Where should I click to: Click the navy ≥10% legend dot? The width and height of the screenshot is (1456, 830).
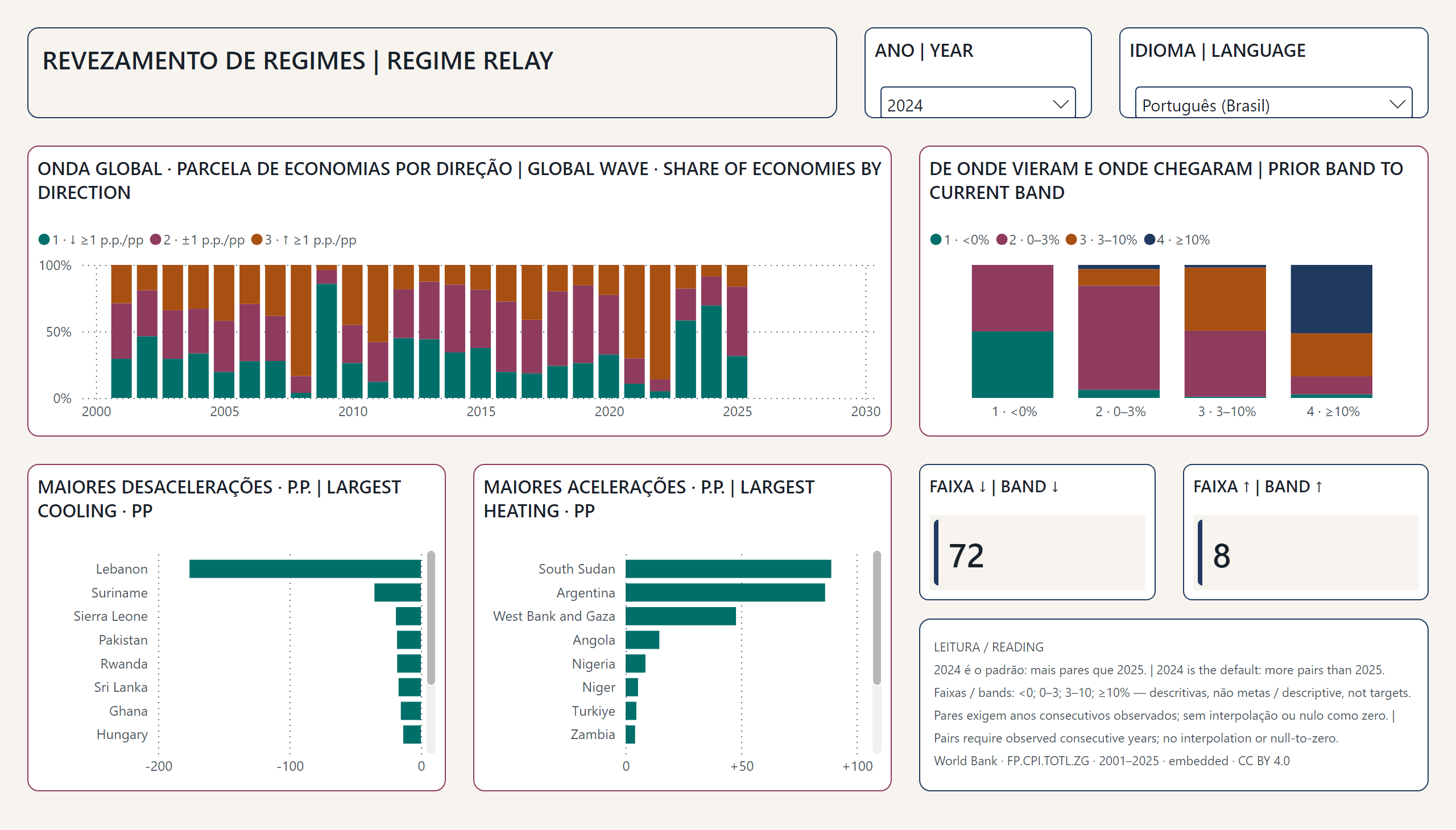[x=1150, y=239]
